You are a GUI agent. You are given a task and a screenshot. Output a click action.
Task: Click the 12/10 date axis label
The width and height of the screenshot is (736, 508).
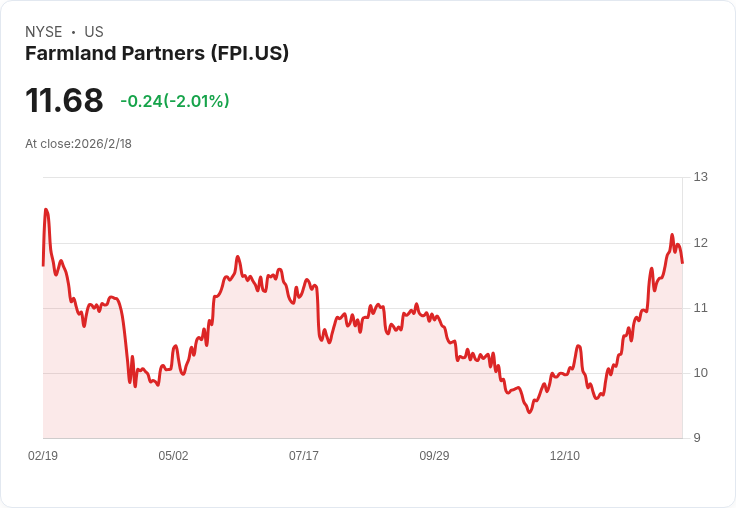click(565, 455)
